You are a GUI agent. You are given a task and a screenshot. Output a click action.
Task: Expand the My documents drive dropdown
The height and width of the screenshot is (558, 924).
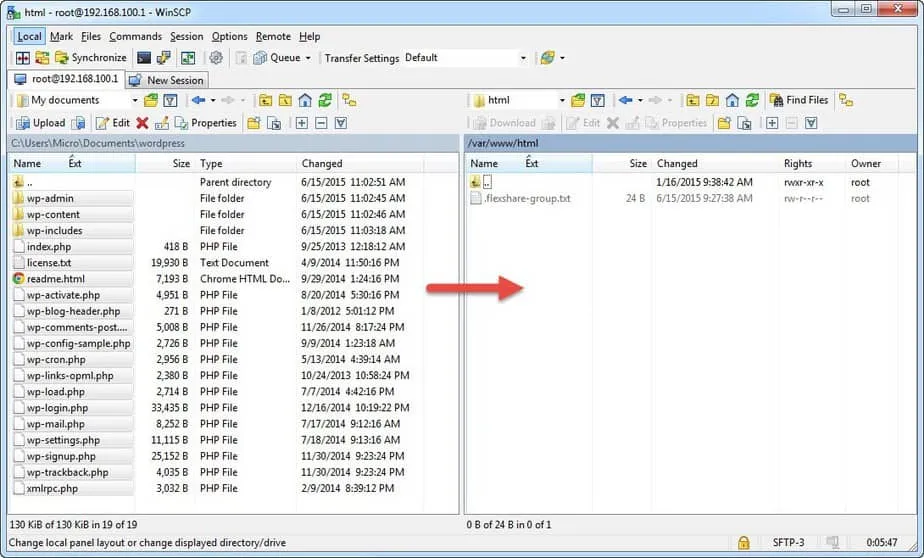click(134, 100)
